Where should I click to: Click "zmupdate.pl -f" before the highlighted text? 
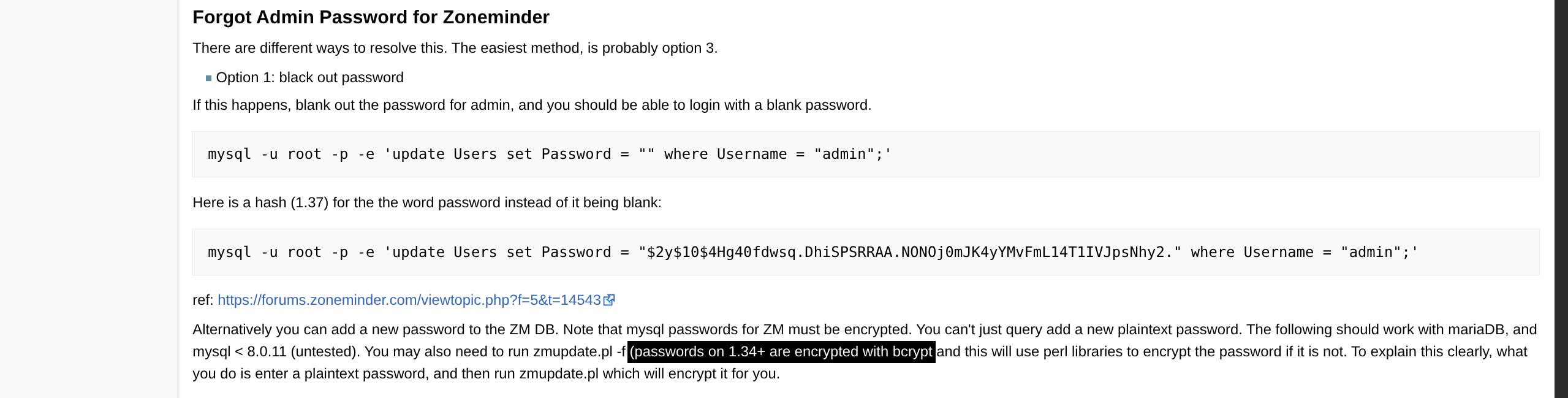tap(579, 352)
